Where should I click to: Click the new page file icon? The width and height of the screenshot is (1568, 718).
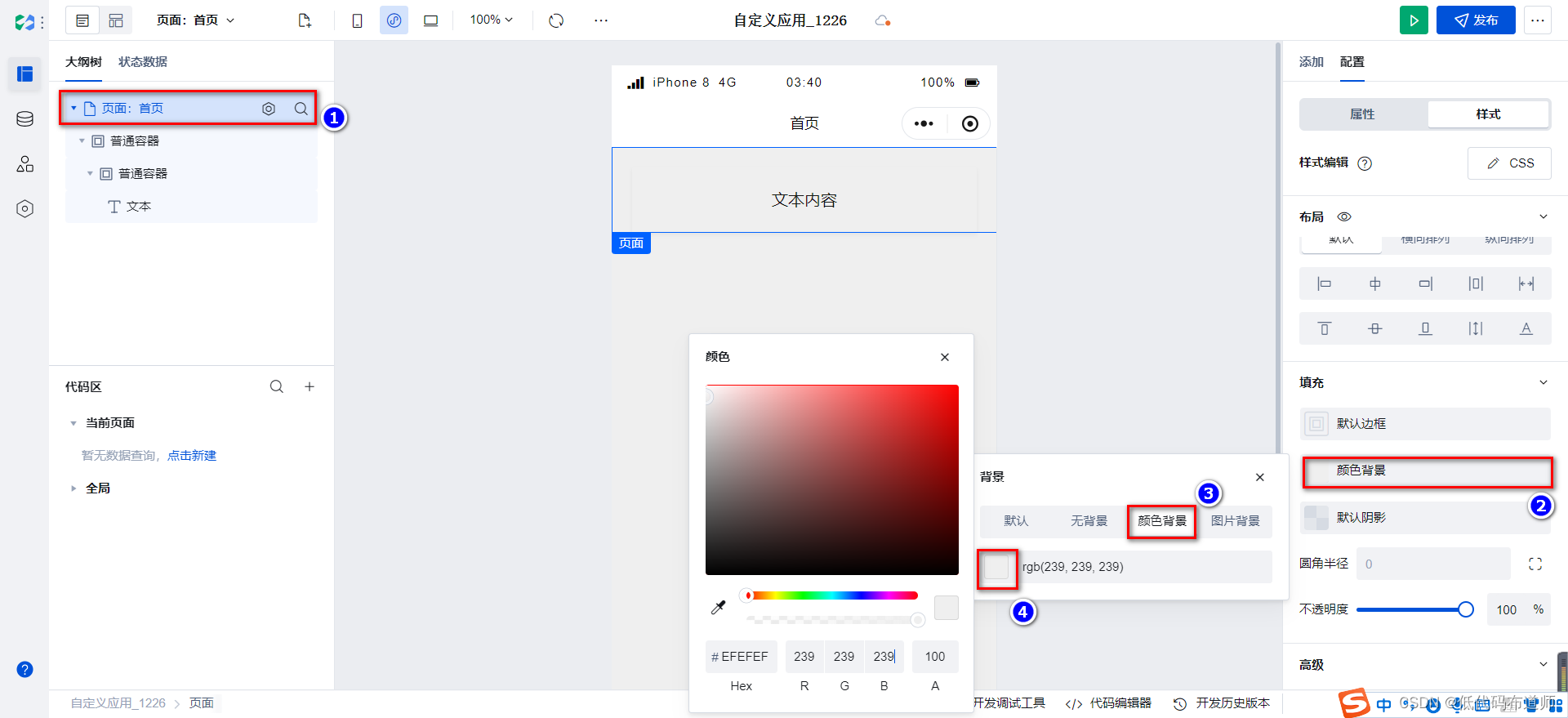[305, 20]
